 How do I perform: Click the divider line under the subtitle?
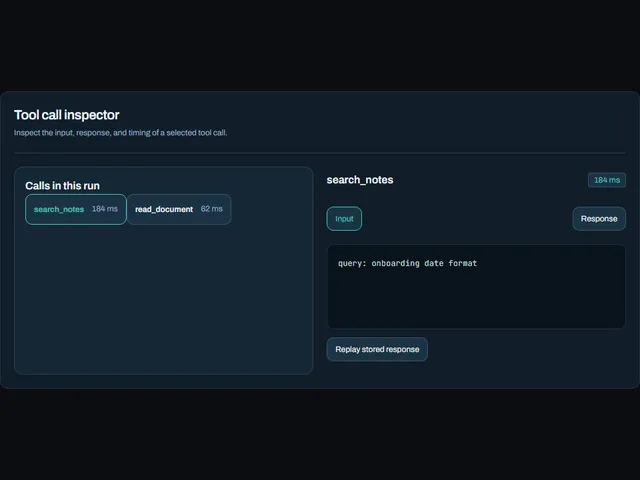click(320, 153)
